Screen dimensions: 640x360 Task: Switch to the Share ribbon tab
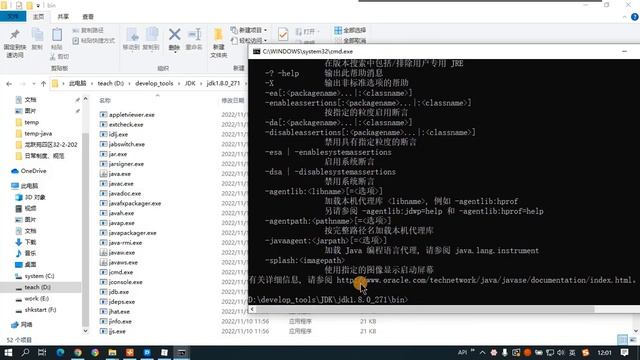point(63,16)
